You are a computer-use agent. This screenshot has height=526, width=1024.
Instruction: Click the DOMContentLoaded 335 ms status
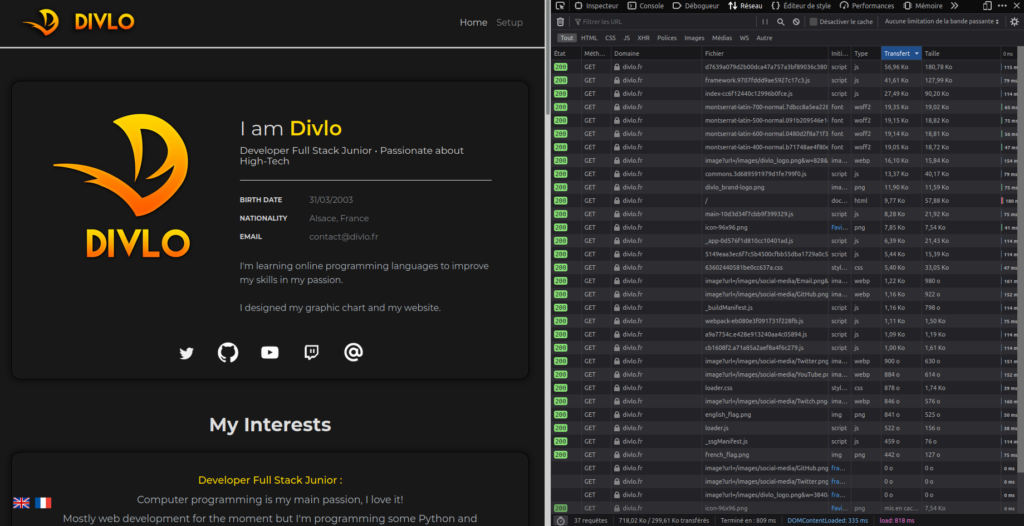(828, 521)
